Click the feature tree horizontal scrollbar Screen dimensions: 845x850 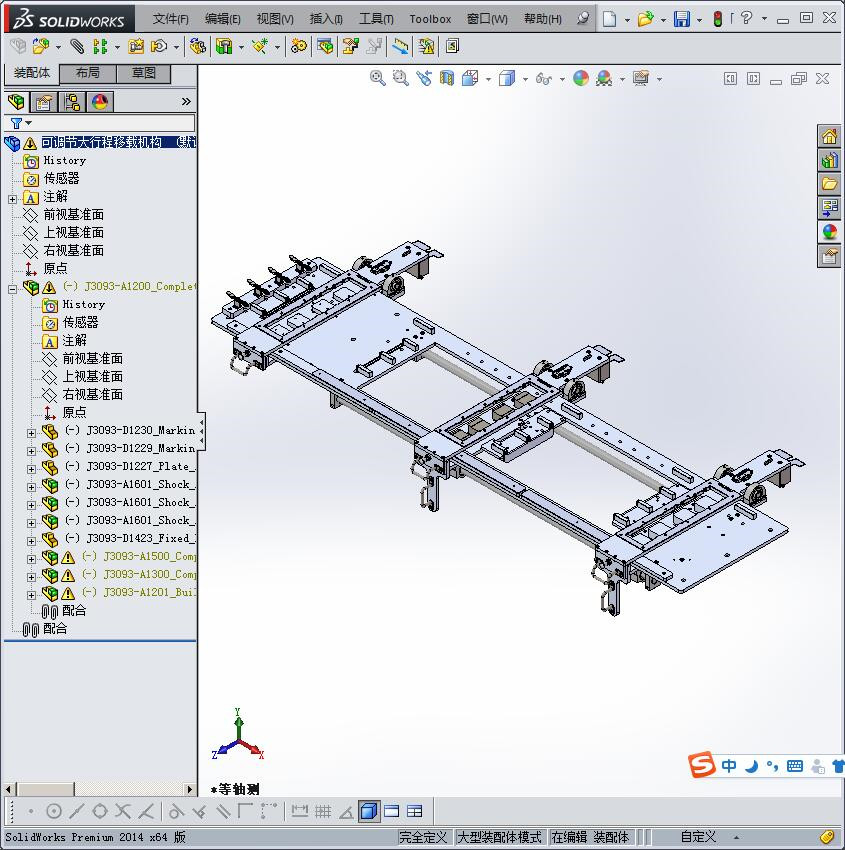(100, 789)
